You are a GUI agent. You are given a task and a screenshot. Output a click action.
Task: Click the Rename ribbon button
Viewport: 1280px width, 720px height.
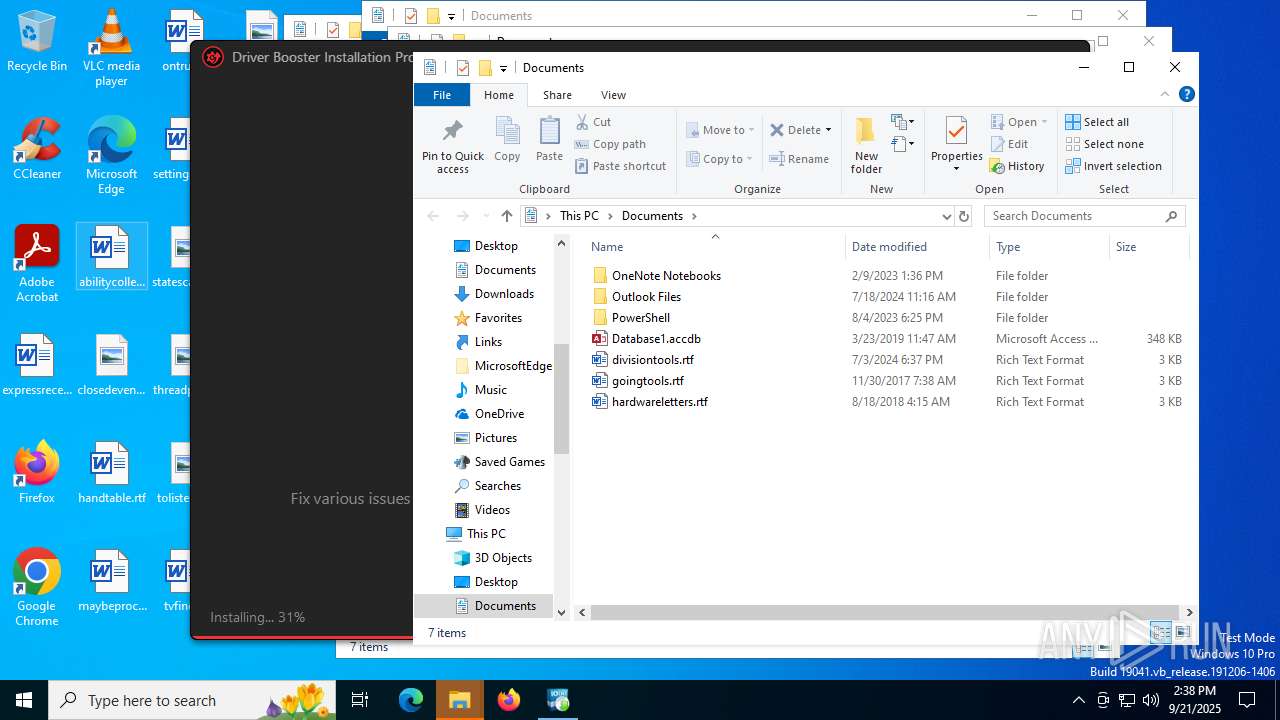click(799, 159)
